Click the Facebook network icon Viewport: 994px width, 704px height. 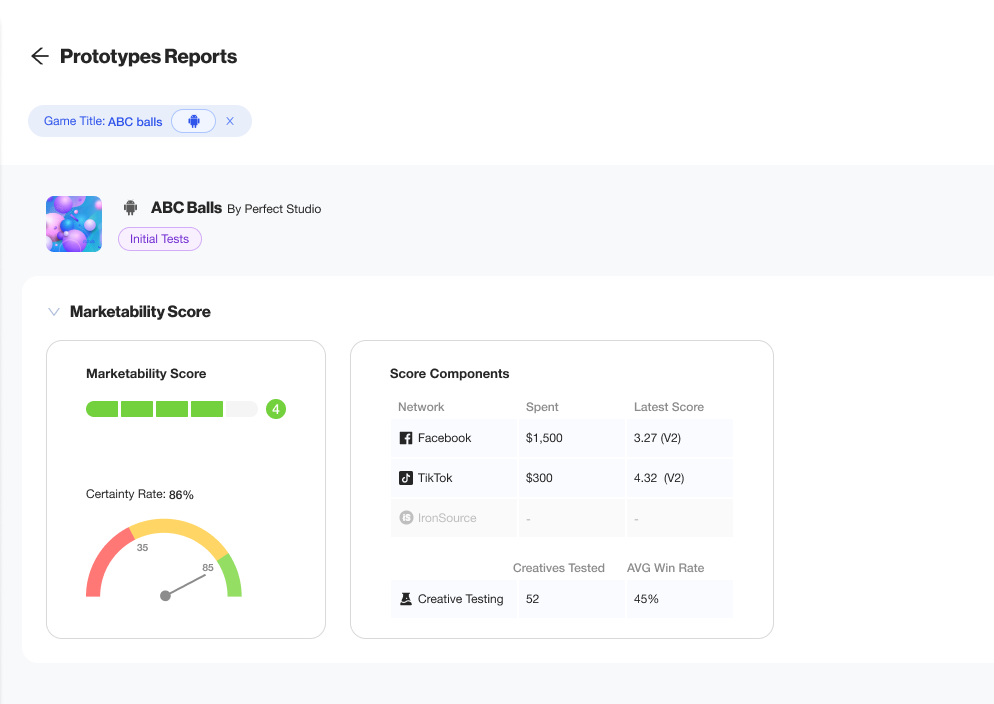click(x=406, y=438)
